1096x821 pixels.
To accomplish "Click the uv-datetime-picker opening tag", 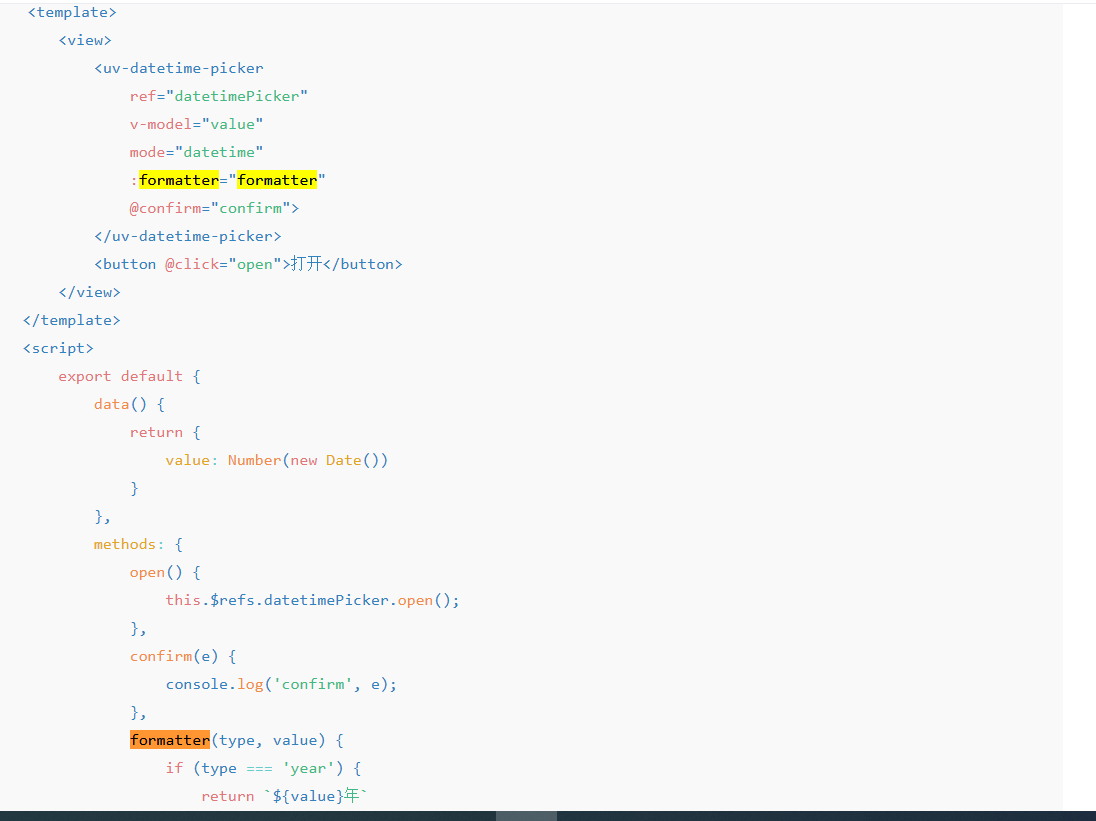I will tap(178, 67).
